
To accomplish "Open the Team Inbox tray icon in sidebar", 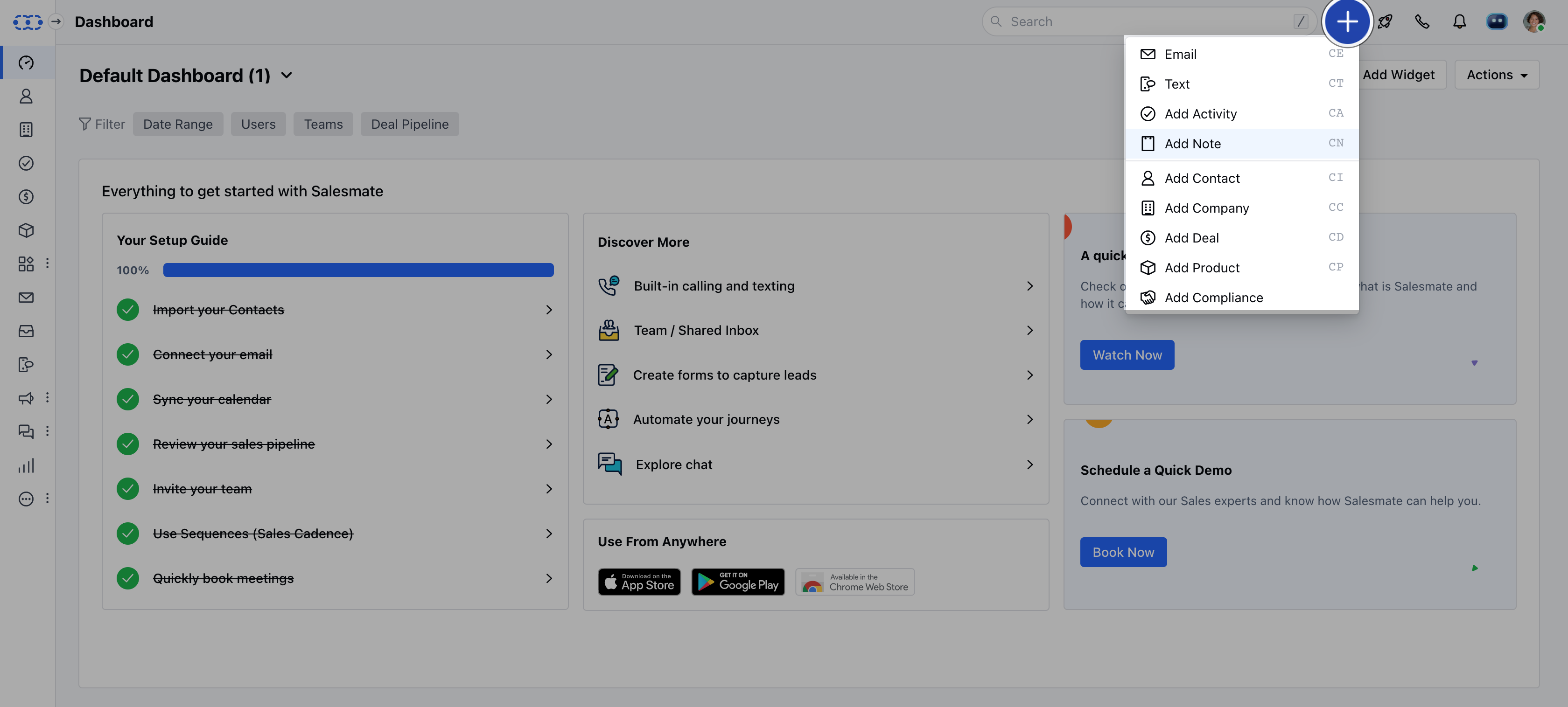I will point(26,331).
